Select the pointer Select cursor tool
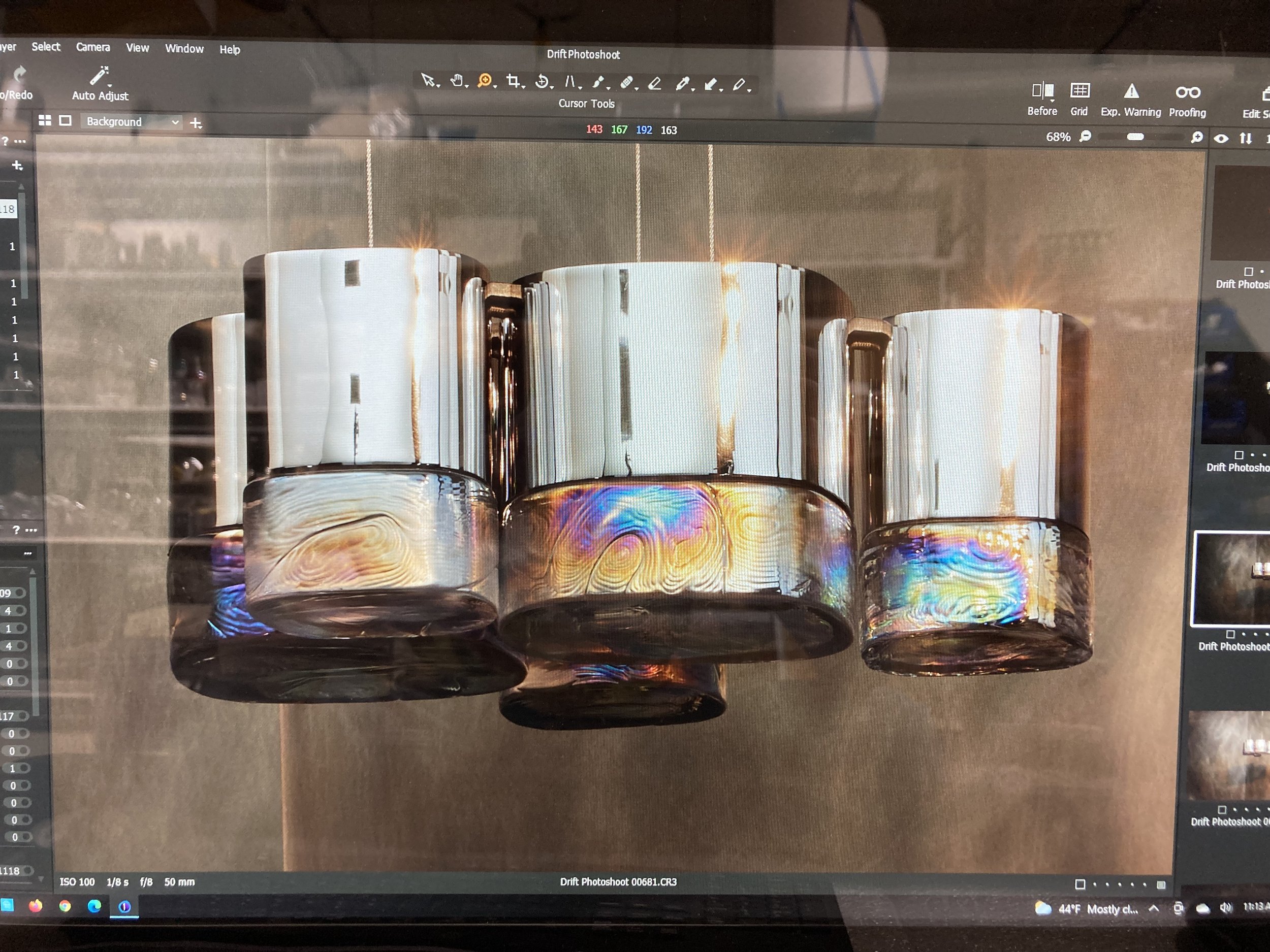Image resolution: width=1270 pixels, height=952 pixels. pyautogui.click(x=427, y=80)
